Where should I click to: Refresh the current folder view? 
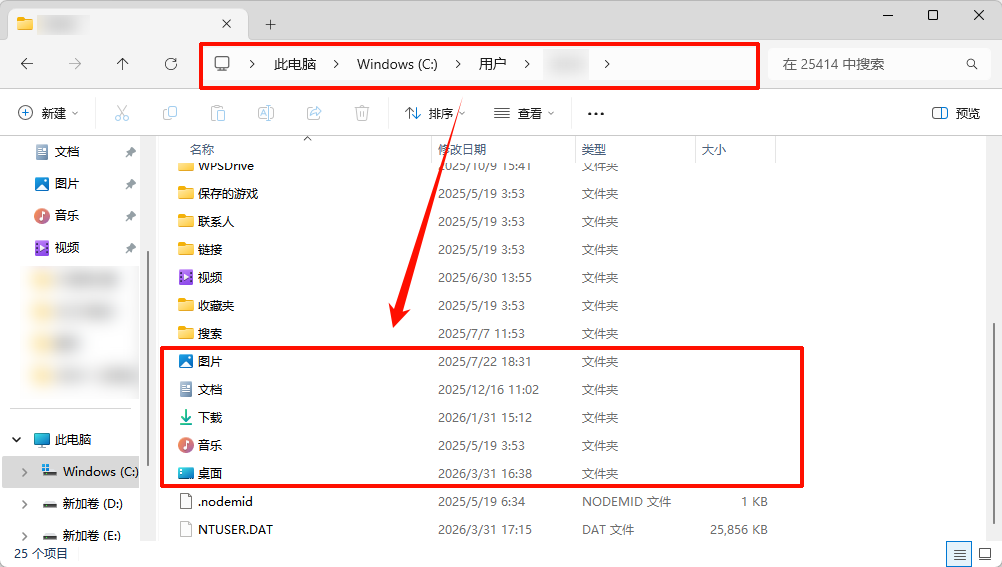[x=171, y=64]
